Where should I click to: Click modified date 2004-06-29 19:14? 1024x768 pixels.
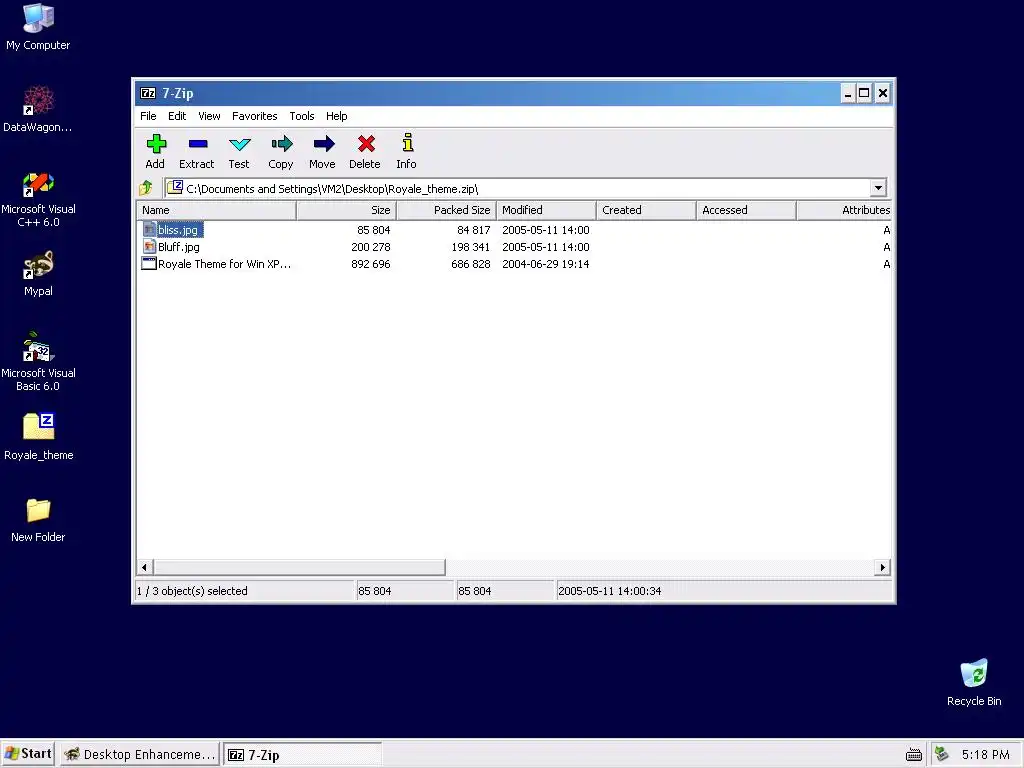pos(545,264)
